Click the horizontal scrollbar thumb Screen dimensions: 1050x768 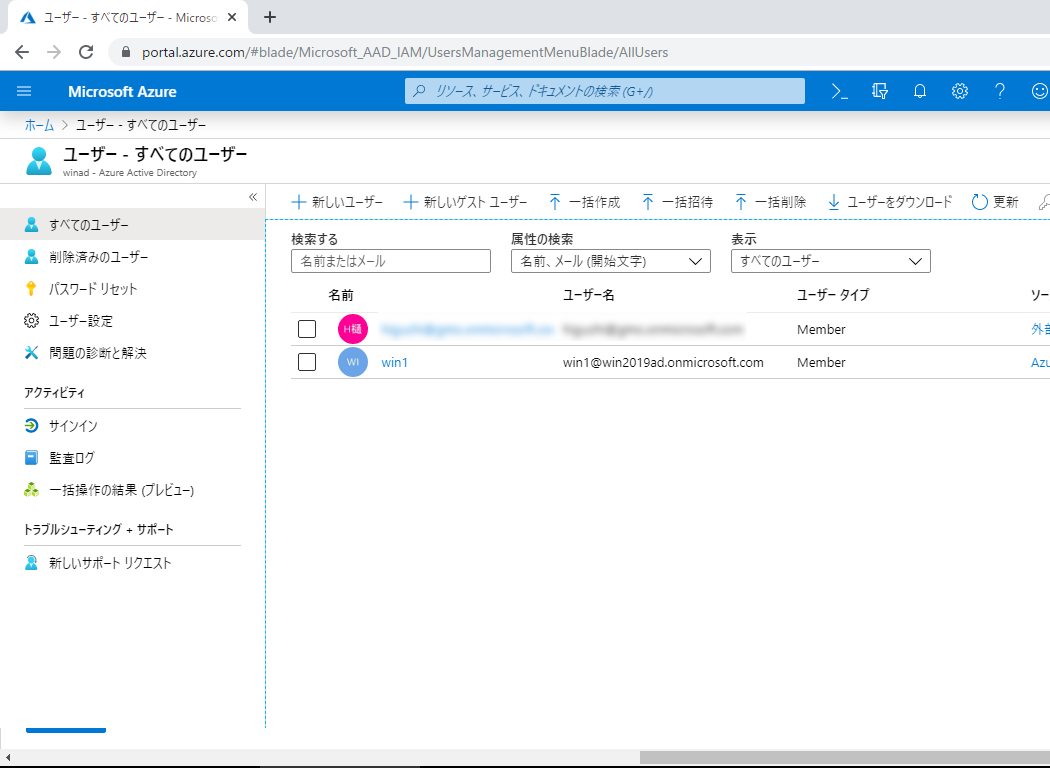pos(844,757)
